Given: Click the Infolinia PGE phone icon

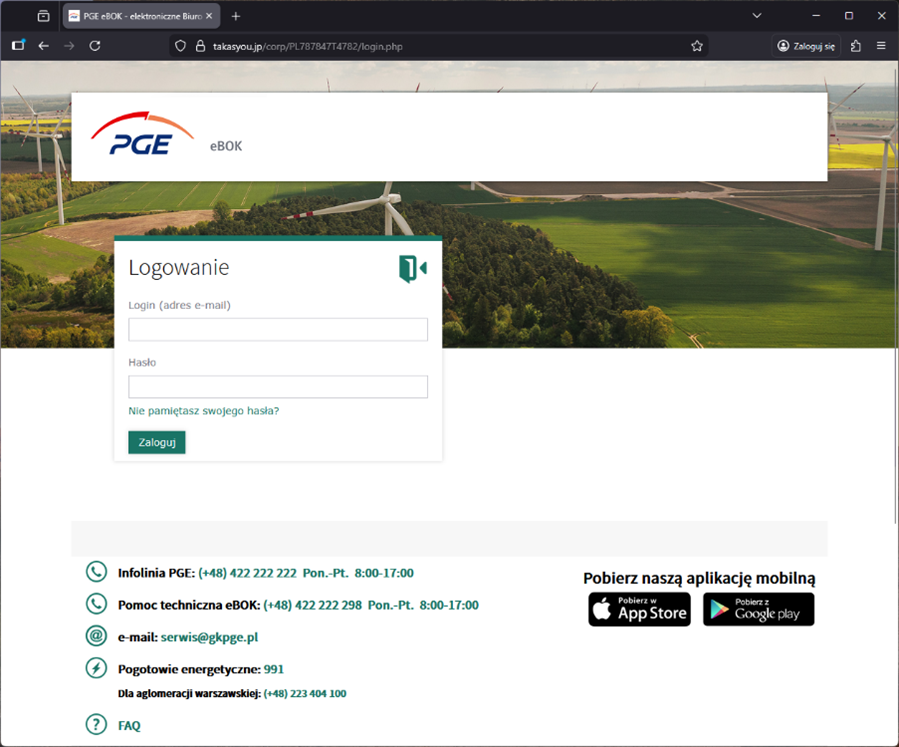Looking at the screenshot, I should [x=96, y=572].
